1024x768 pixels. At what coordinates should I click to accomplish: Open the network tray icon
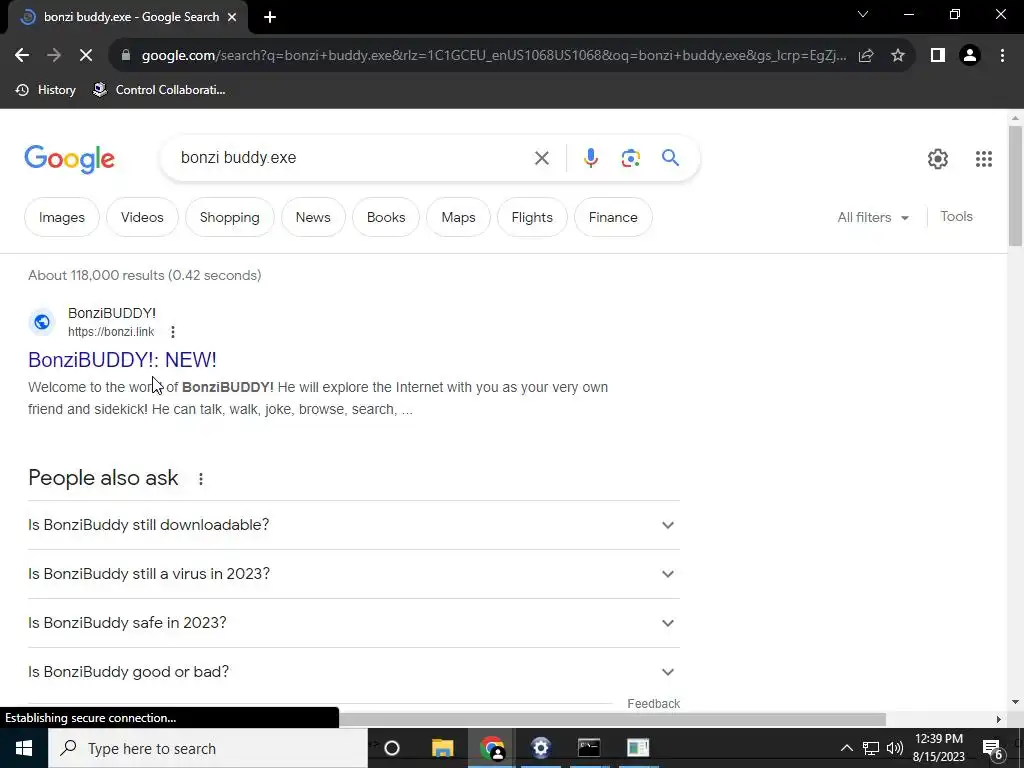coord(871,748)
